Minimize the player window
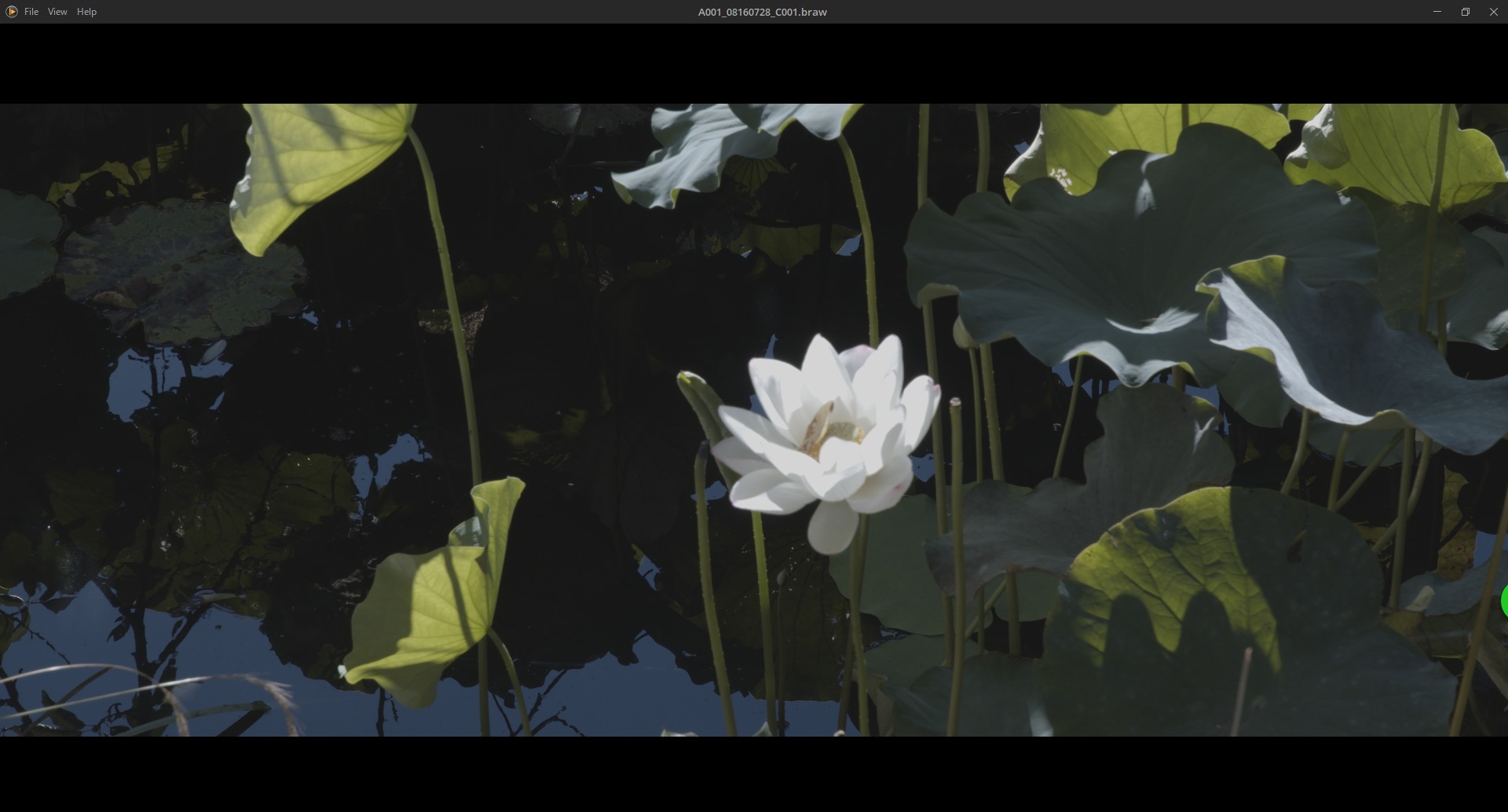 [1437, 12]
